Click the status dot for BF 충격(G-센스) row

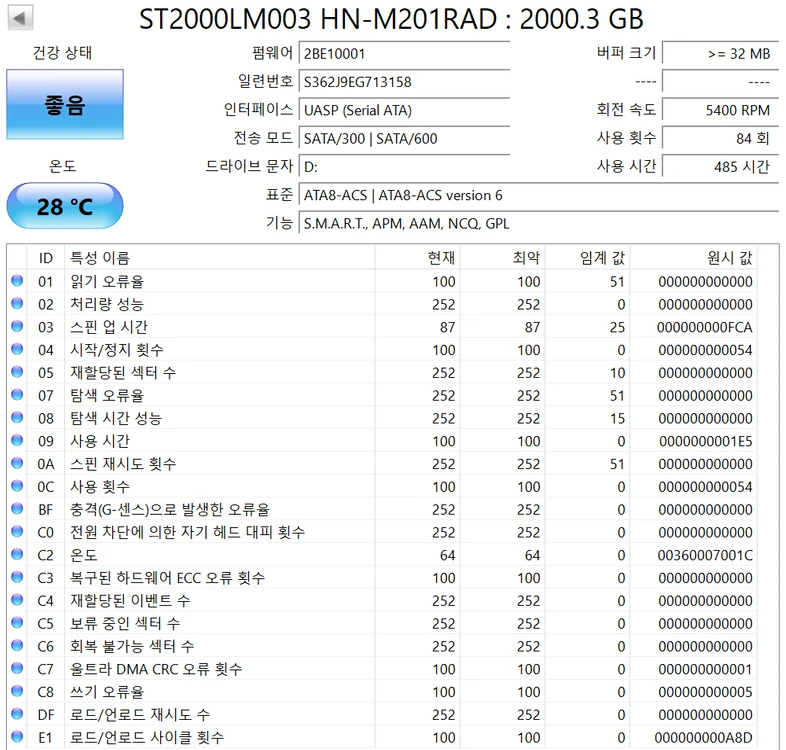click(17, 509)
